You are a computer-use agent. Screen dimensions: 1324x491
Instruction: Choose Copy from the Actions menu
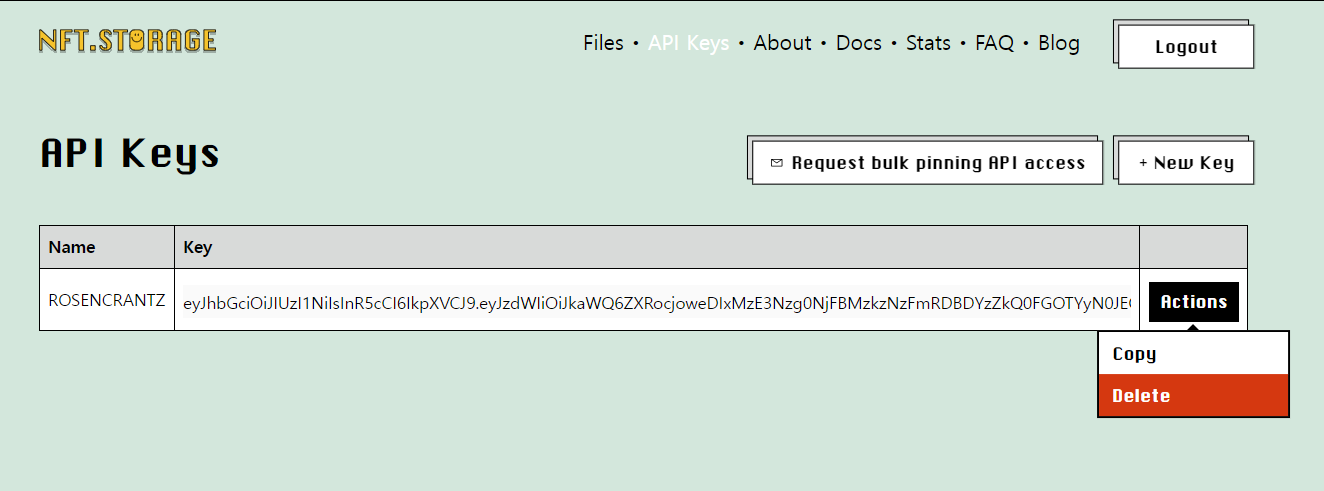tap(1193, 354)
